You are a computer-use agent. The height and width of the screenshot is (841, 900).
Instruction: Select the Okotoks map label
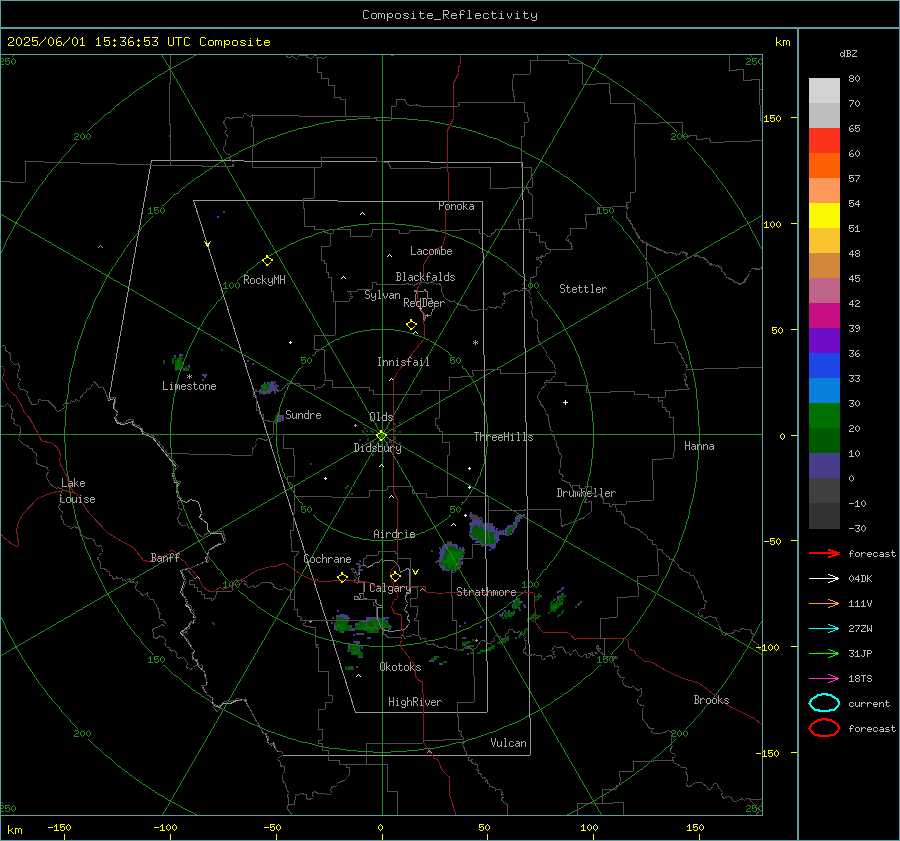click(x=400, y=667)
